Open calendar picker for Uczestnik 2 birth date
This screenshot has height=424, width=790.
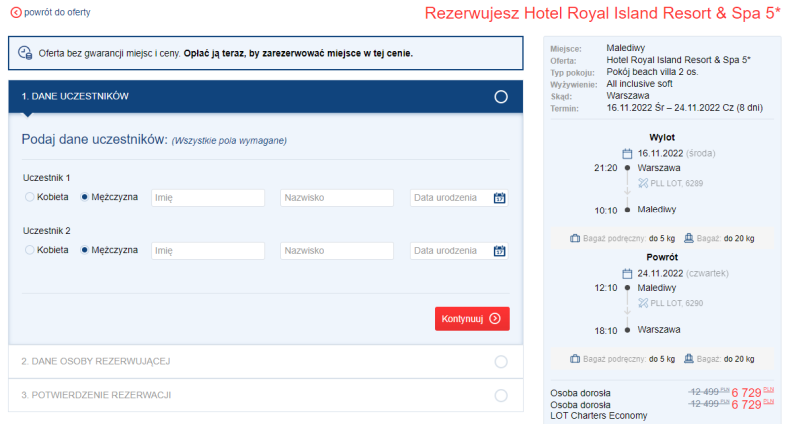(x=499, y=251)
